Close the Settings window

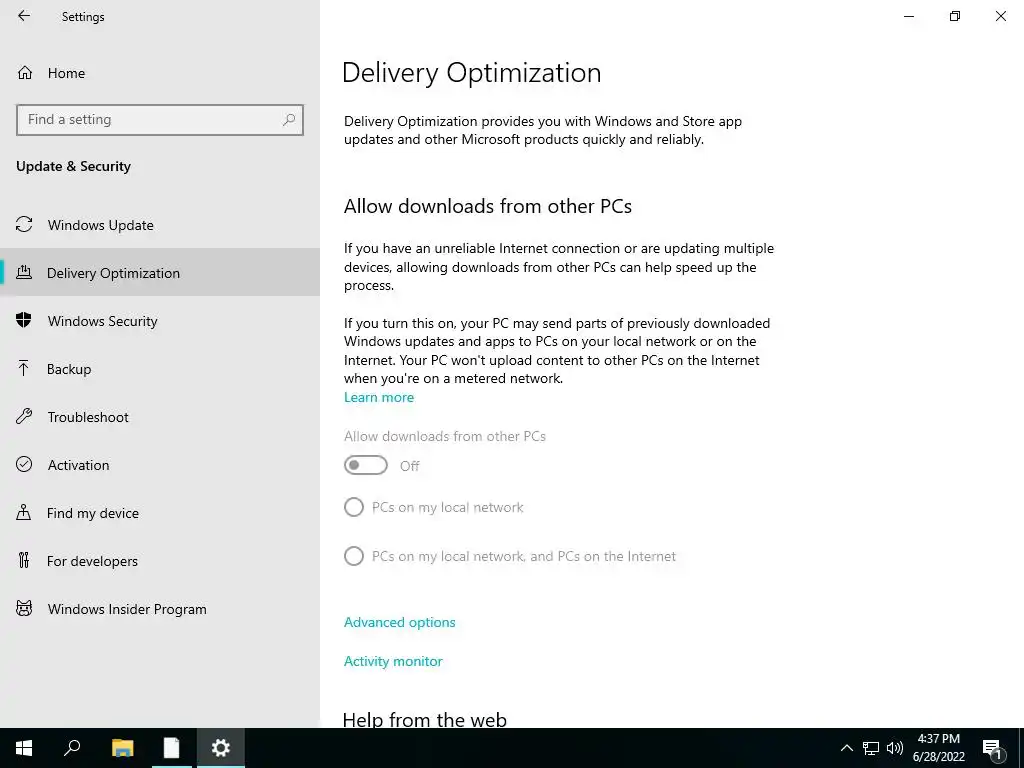(x=1000, y=16)
